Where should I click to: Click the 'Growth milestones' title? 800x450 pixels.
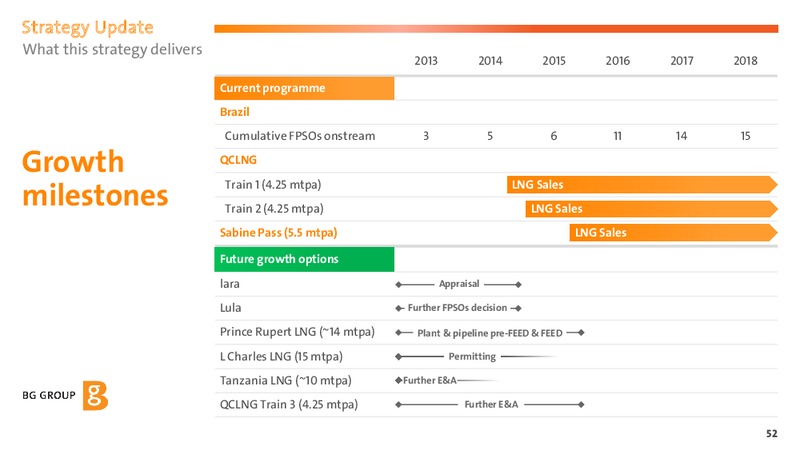(x=95, y=179)
